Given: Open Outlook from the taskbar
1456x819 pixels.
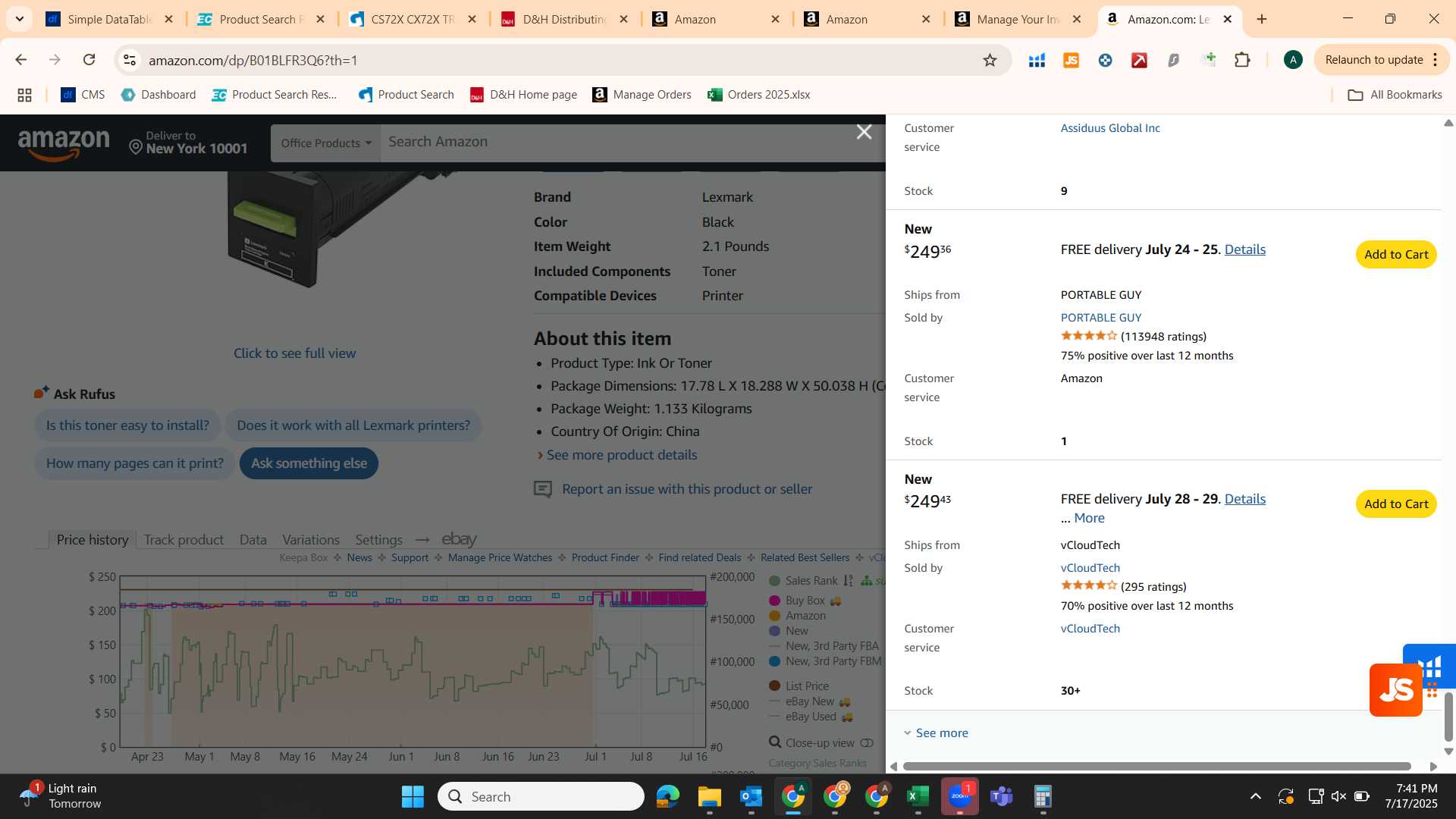Looking at the screenshot, I should (751, 796).
